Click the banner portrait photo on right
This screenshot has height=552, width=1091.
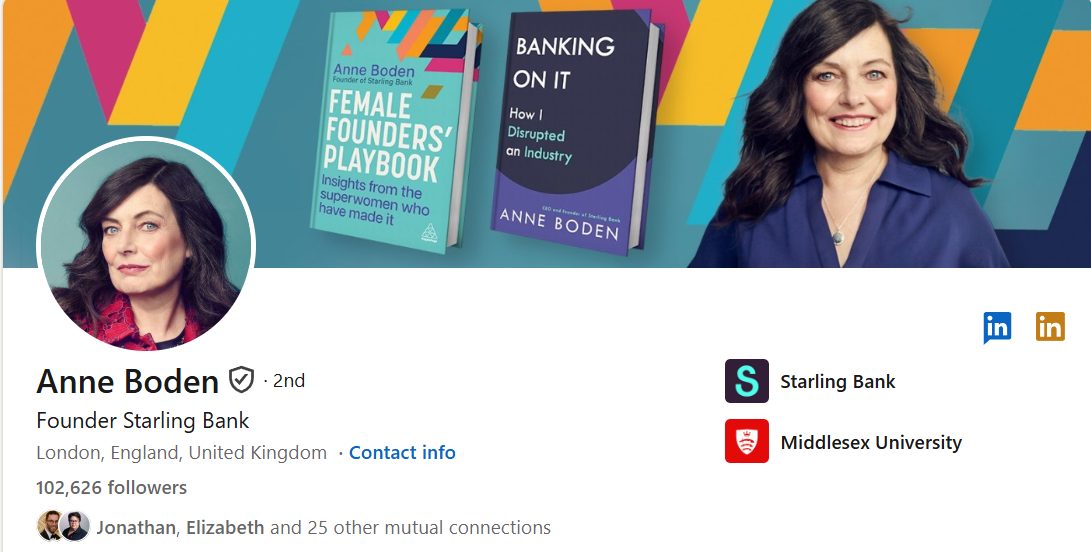pos(849,134)
